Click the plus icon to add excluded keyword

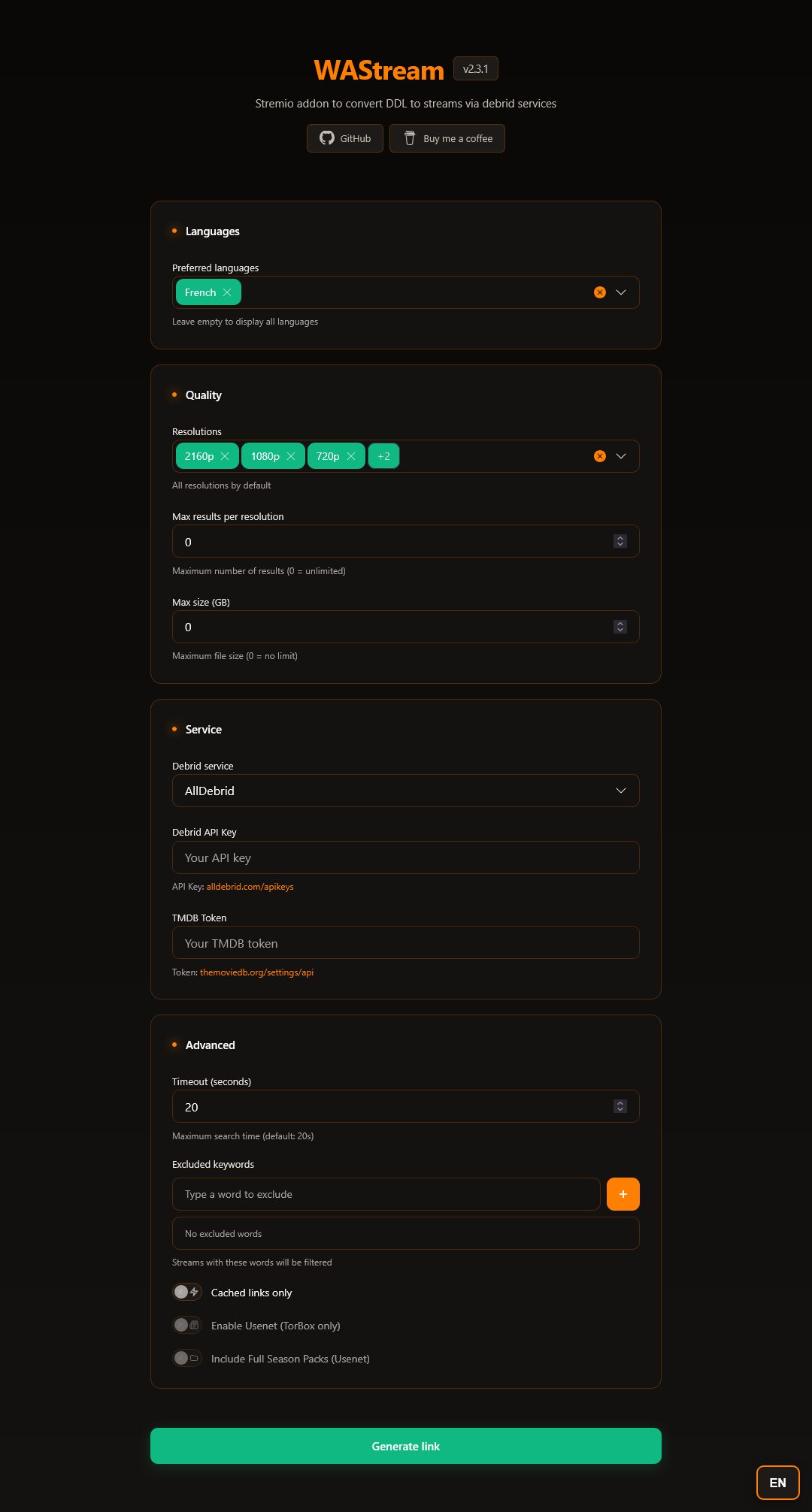coord(623,1194)
